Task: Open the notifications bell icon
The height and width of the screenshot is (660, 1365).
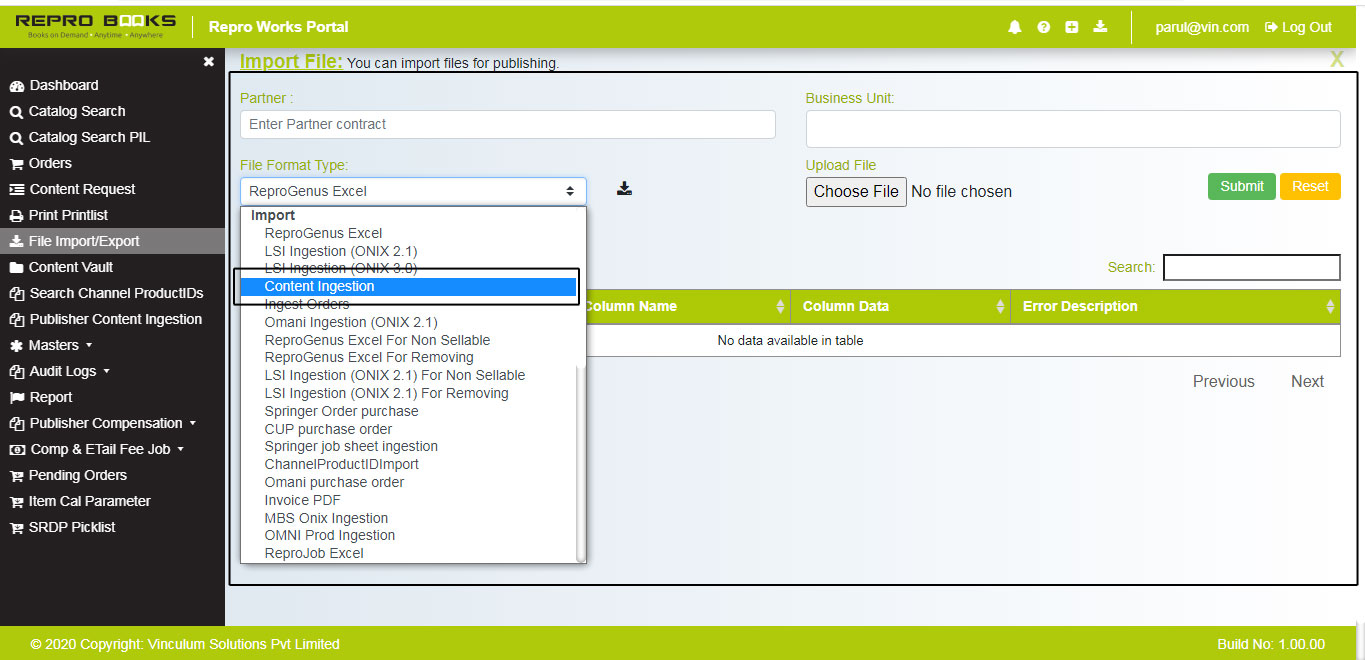Action: click(x=1014, y=27)
